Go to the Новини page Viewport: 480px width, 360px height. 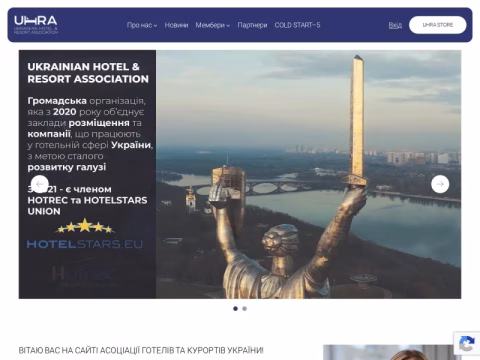[x=176, y=25]
